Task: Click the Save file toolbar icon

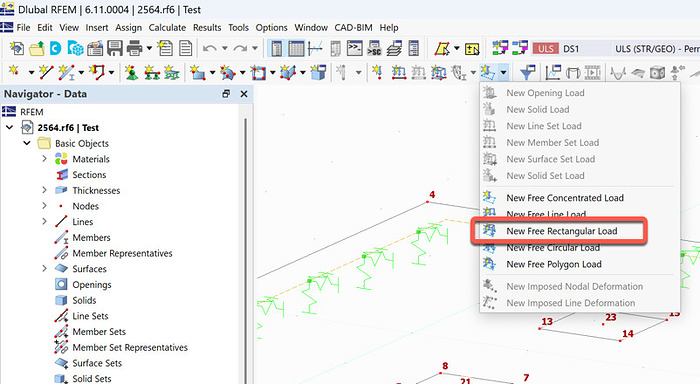Action: click(x=115, y=48)
